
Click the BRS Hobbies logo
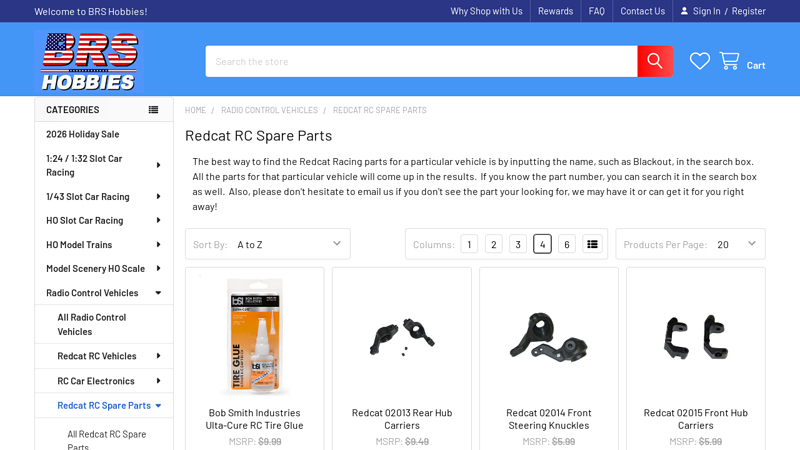click(x=89, y=61)
